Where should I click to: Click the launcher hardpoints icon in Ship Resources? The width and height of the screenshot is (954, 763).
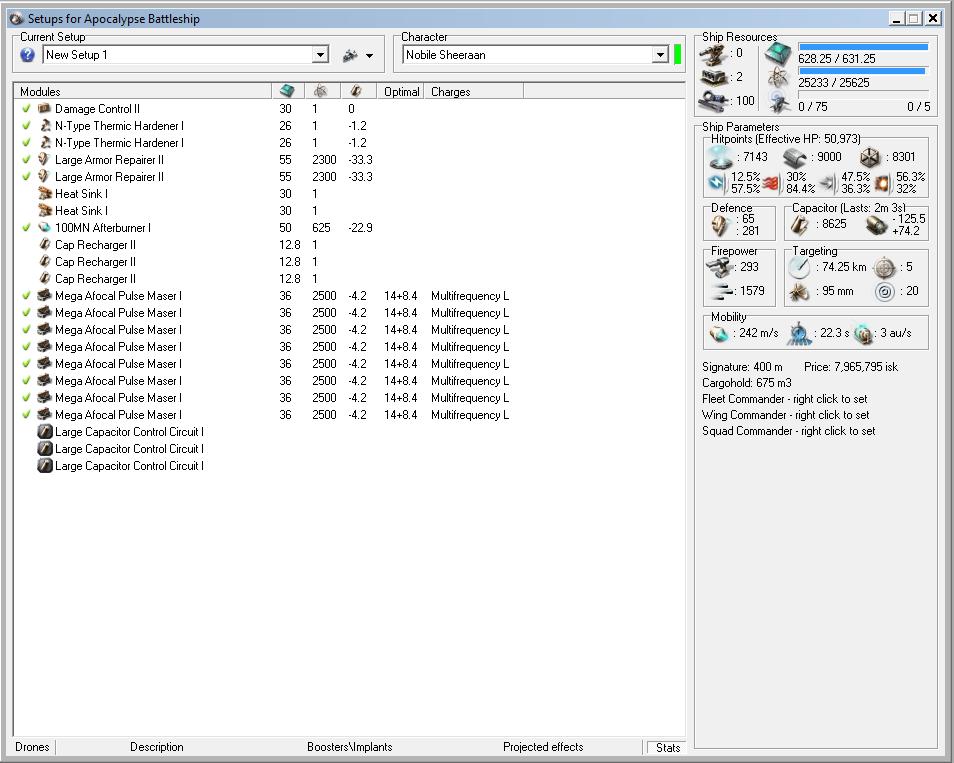pyautogui.click(x=714, y=77)
